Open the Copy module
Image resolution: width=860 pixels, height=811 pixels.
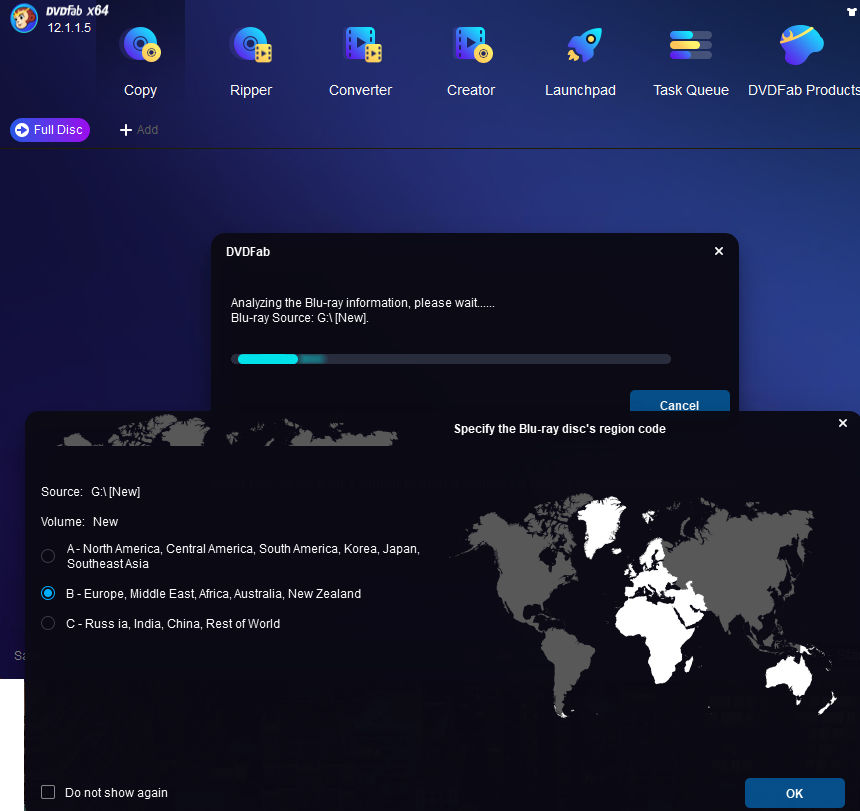click(x=140, y=61)
